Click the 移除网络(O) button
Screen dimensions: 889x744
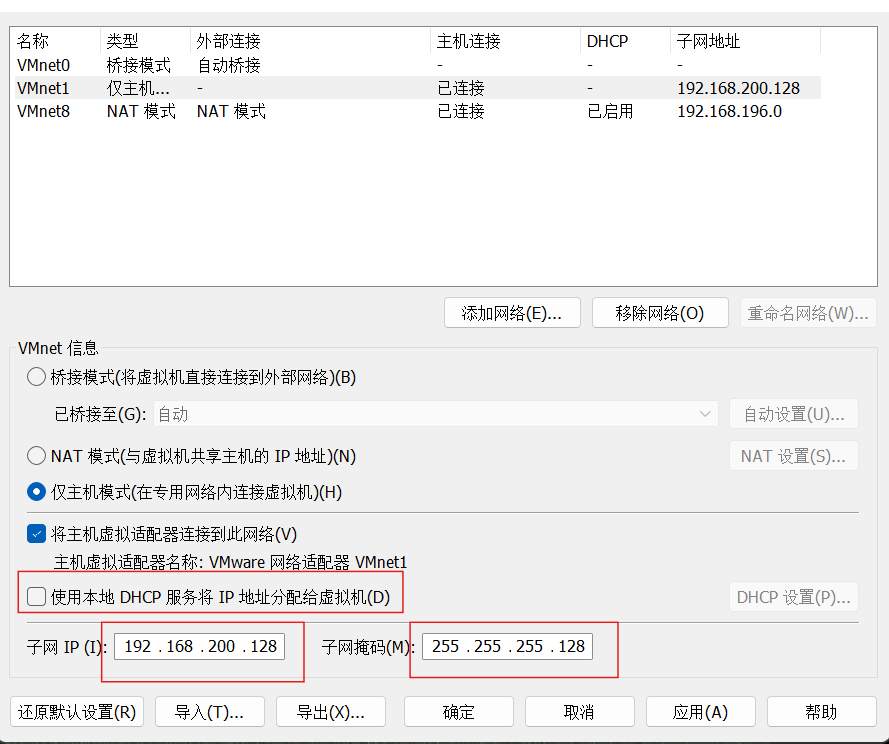660,313
